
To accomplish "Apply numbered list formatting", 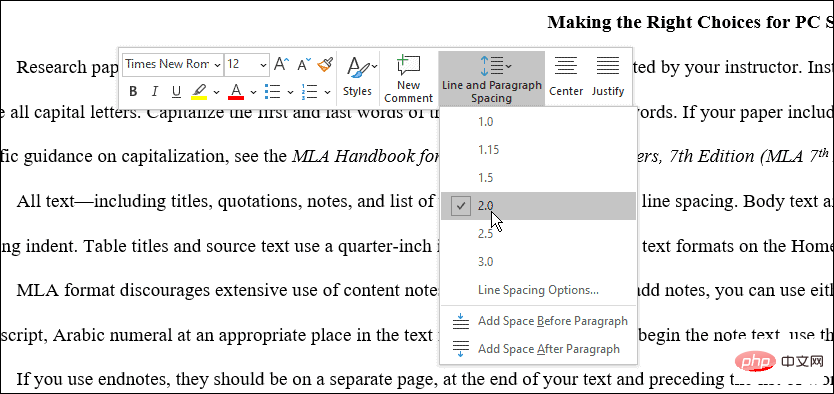I will (310, 92).
